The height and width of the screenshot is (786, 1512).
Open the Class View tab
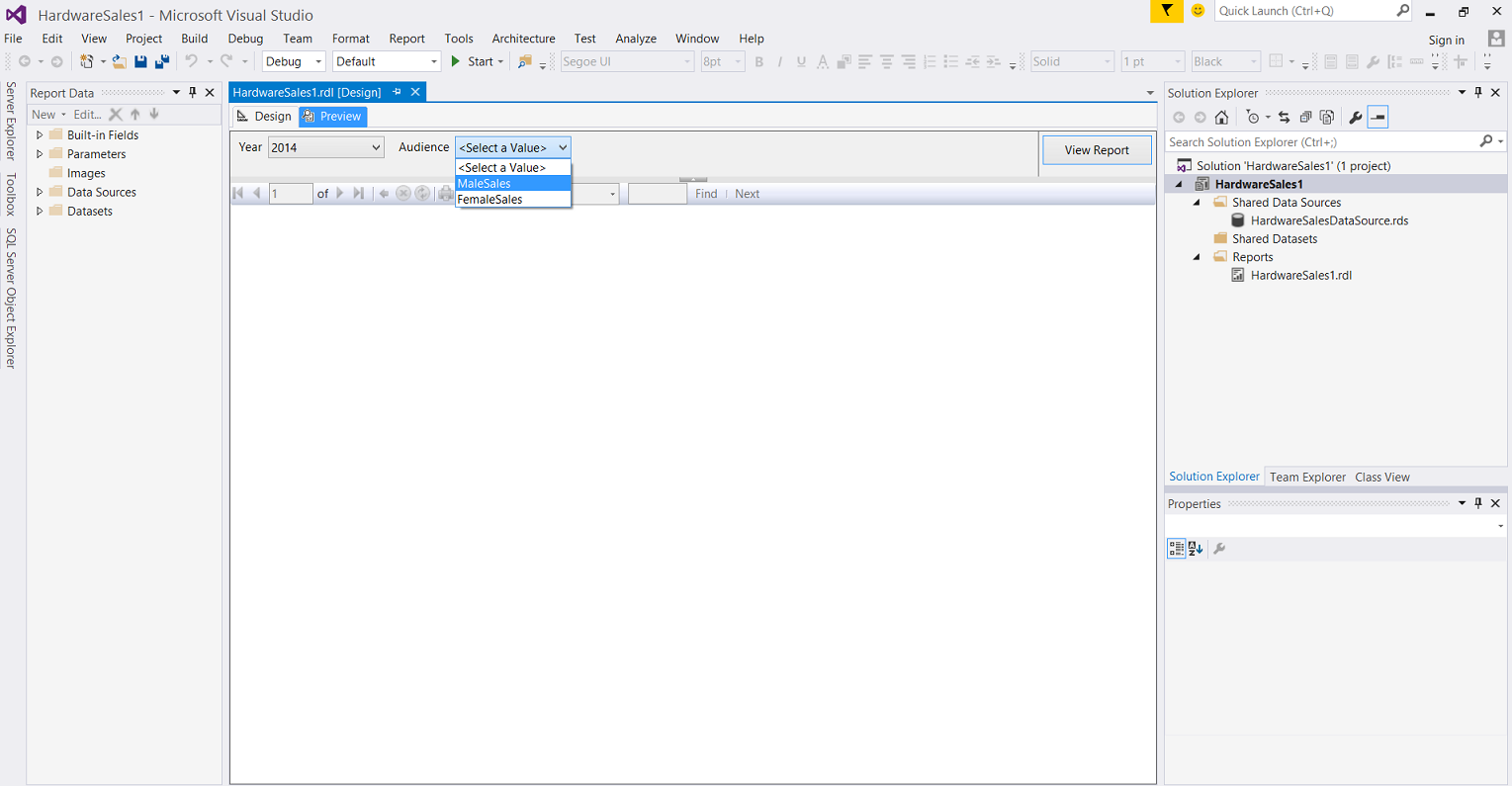pos(1382,477)
